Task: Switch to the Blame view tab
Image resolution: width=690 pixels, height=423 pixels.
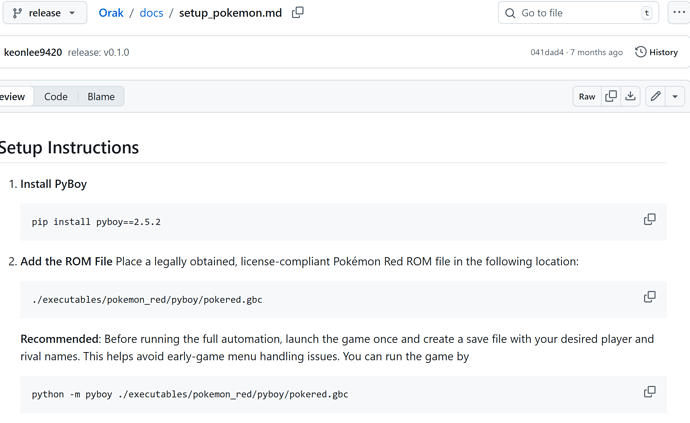Action: 101,97
